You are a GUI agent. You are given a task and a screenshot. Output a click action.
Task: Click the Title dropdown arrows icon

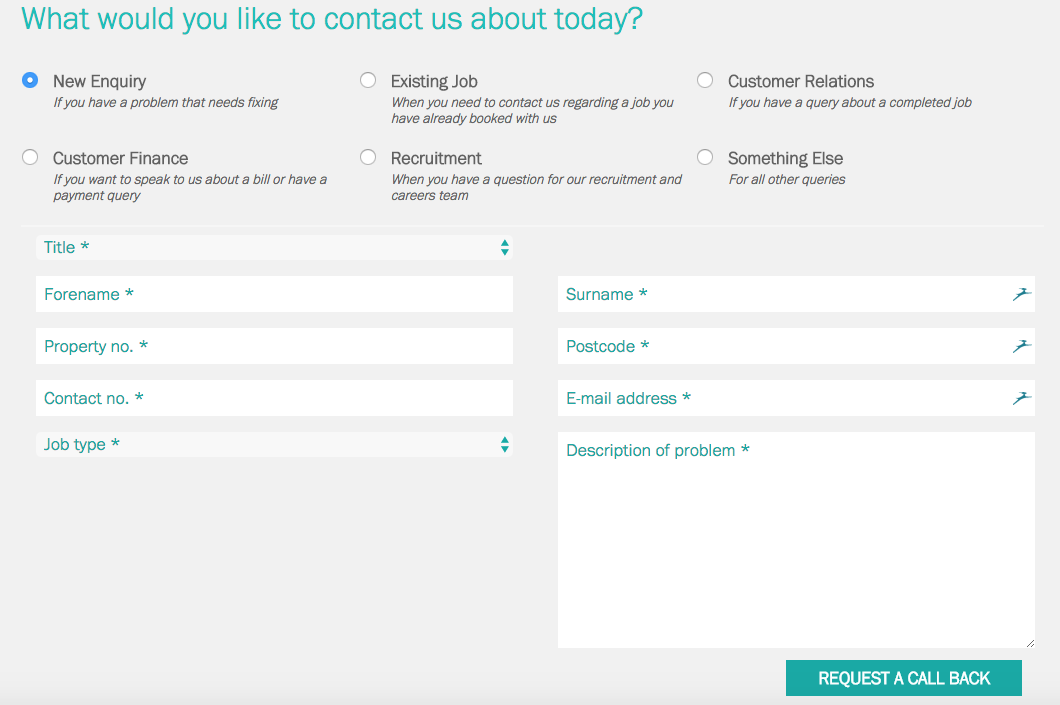click(x=504, y=247)
